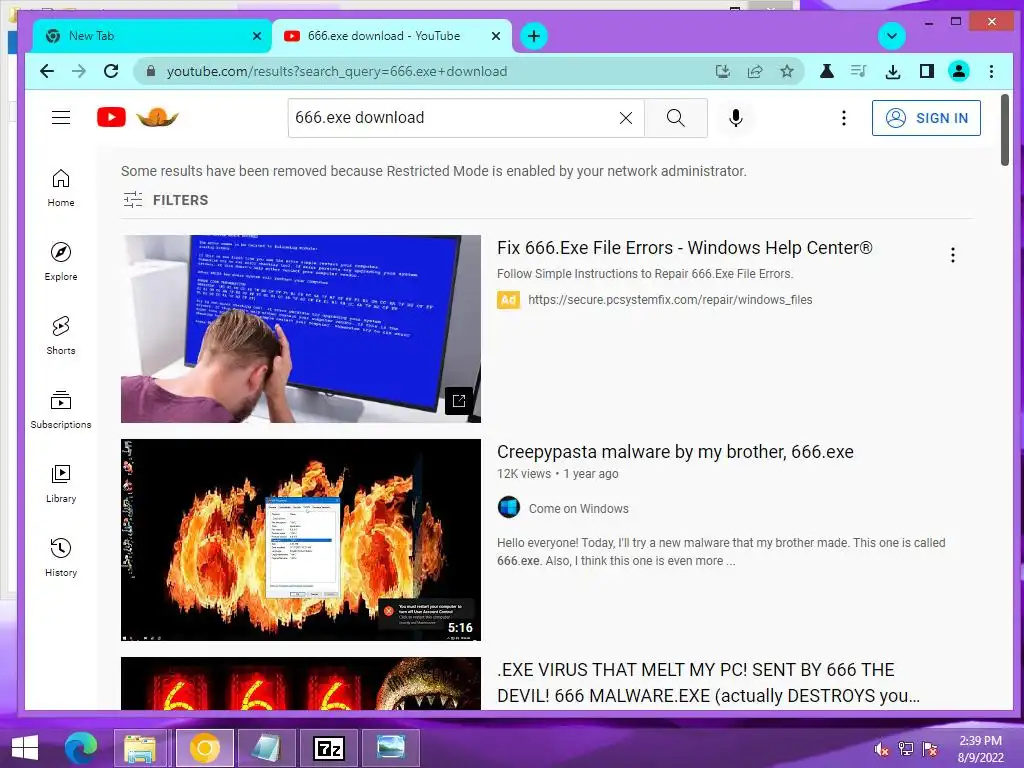Open options menu for the 666.Exe ad
The height and width of the screenshot is (768, 1024).
click(953, 255)
